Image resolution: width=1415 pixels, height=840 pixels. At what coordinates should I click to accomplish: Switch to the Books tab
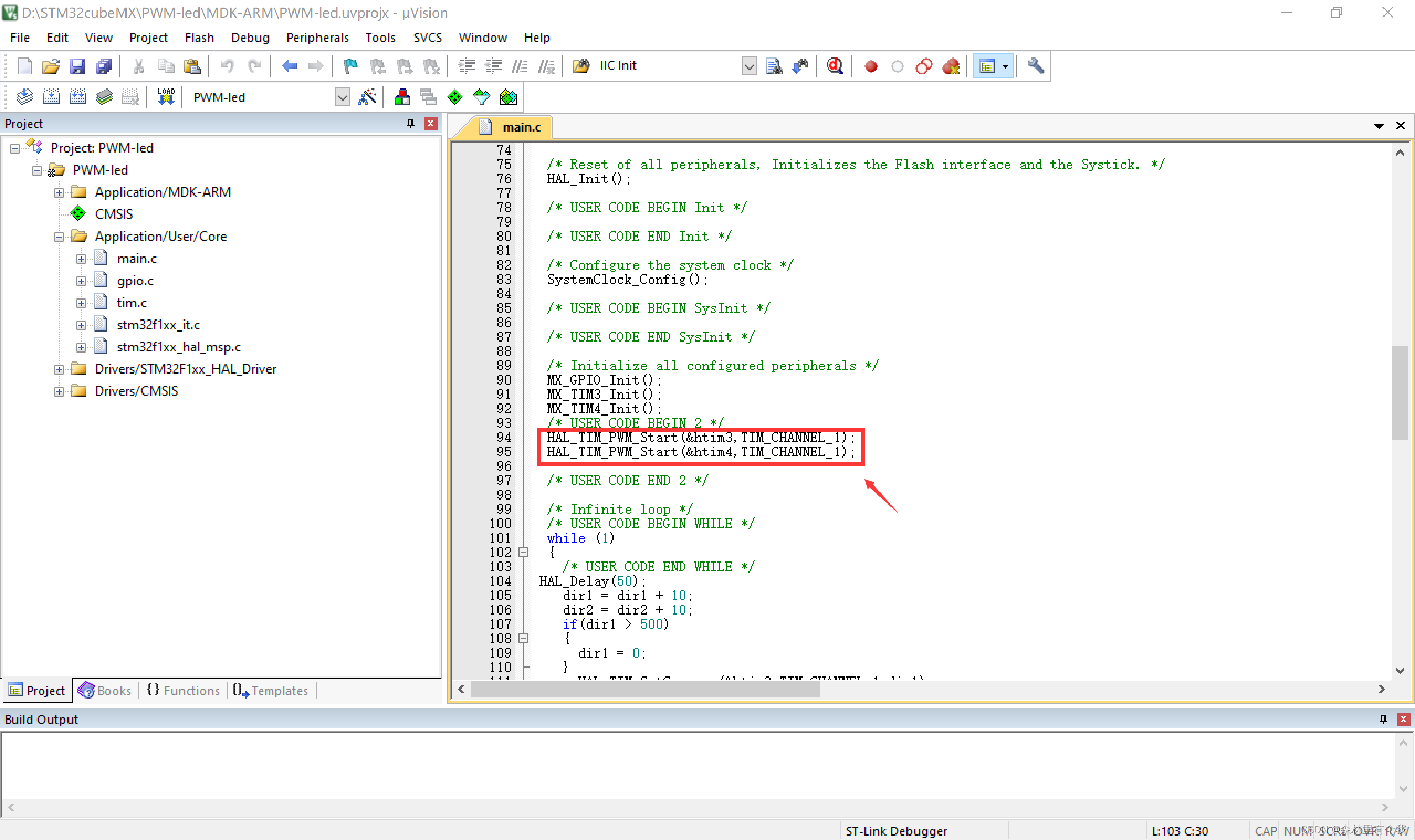coord(105,691)
